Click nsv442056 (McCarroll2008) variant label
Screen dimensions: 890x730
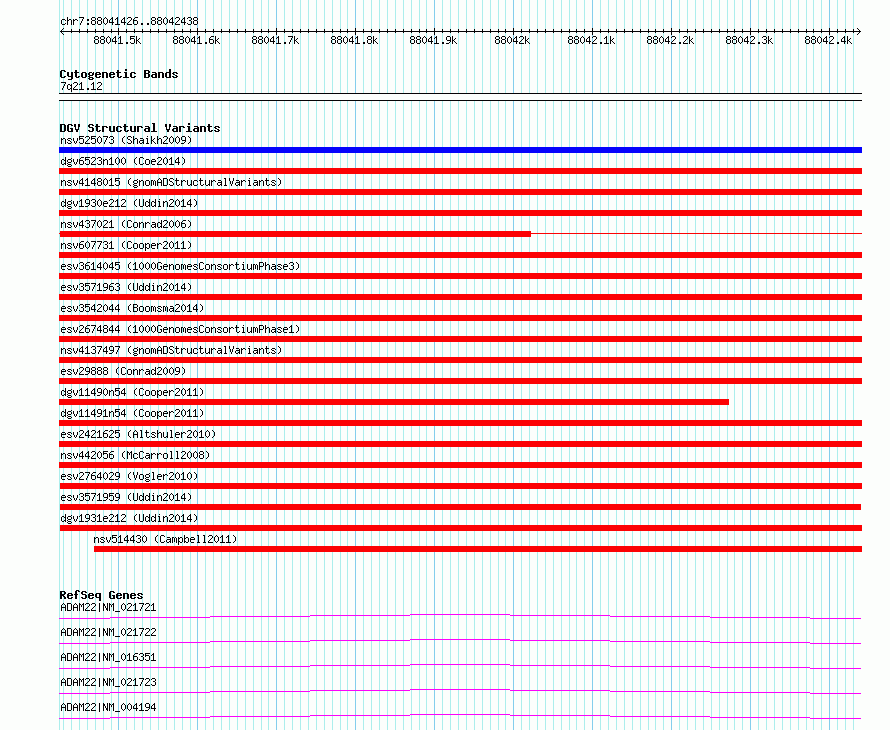point(135,455)
